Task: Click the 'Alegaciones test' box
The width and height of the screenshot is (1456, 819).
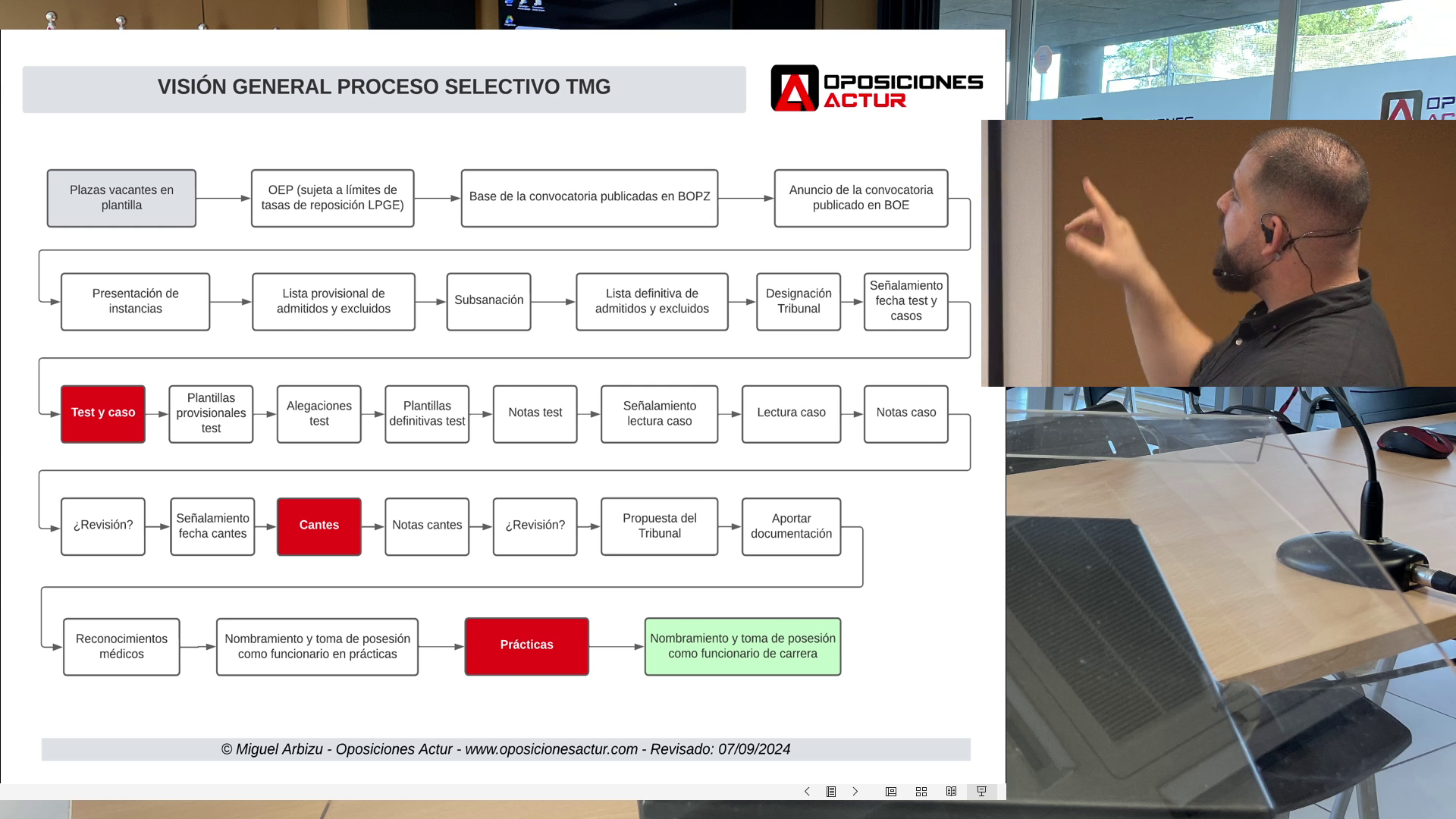Action: point(319,414)
